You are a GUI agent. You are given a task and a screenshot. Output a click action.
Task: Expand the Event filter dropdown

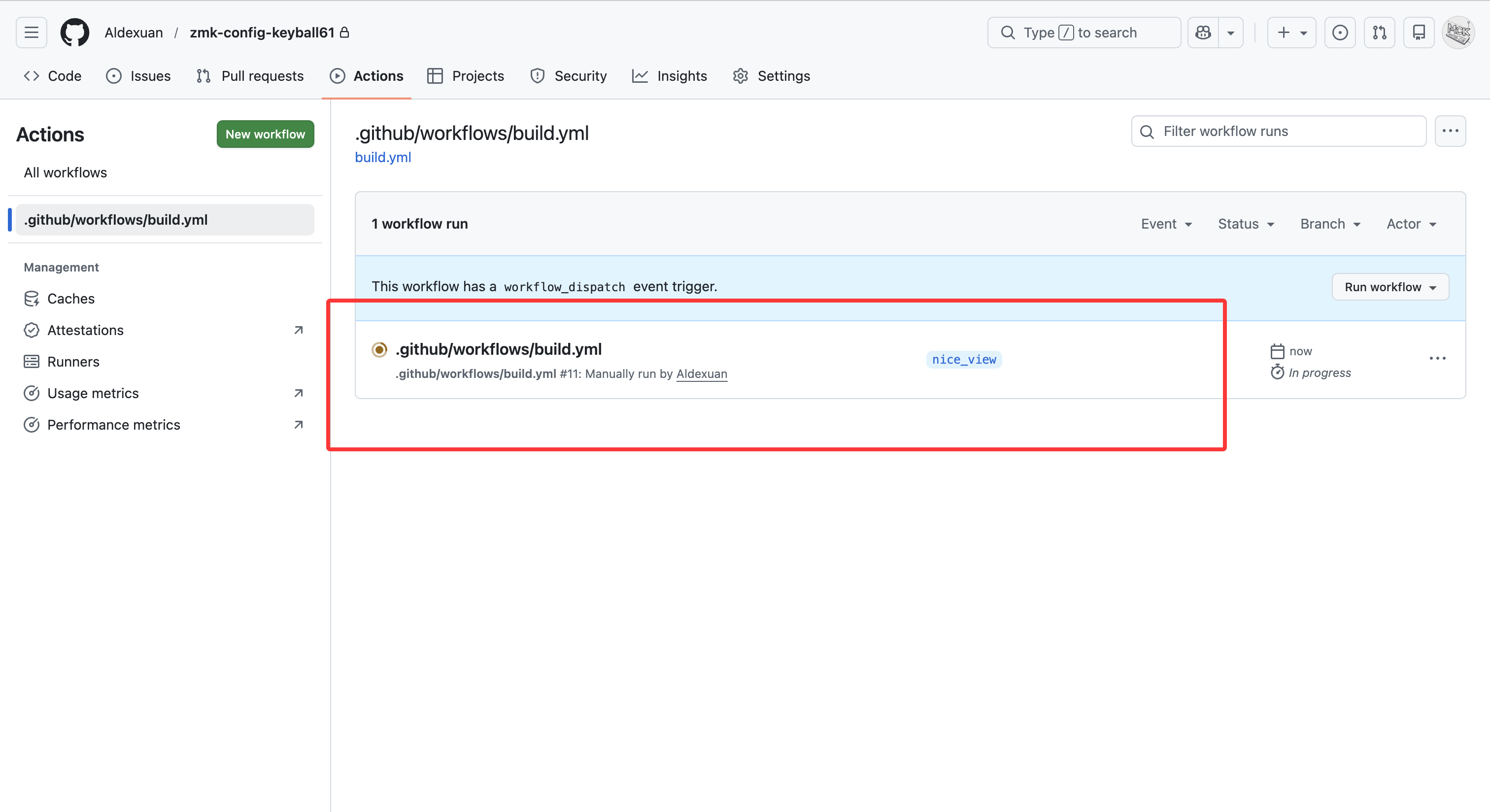click(x=1166, y=224)
